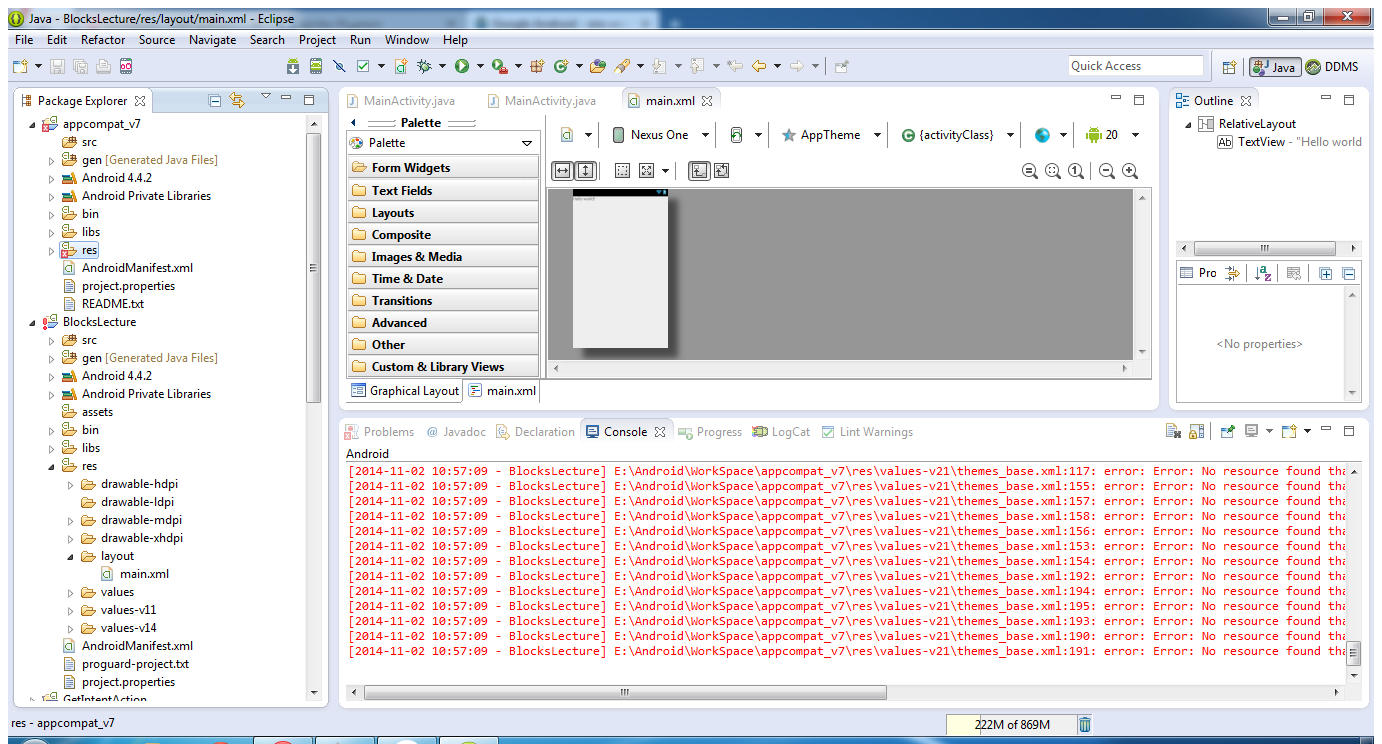Open the Android Virtual Device Manager icon
The width and height of the screenshot is (1382, 744).
[316, 66]
